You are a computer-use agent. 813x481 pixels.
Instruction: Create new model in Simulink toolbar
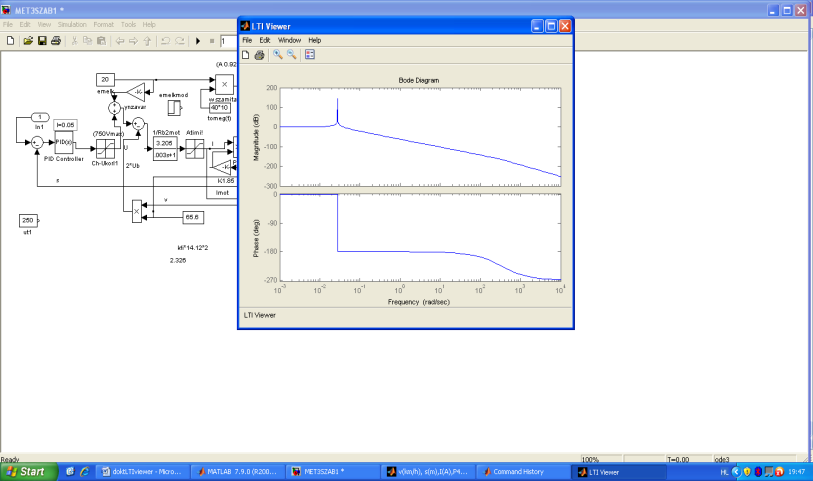10,40
